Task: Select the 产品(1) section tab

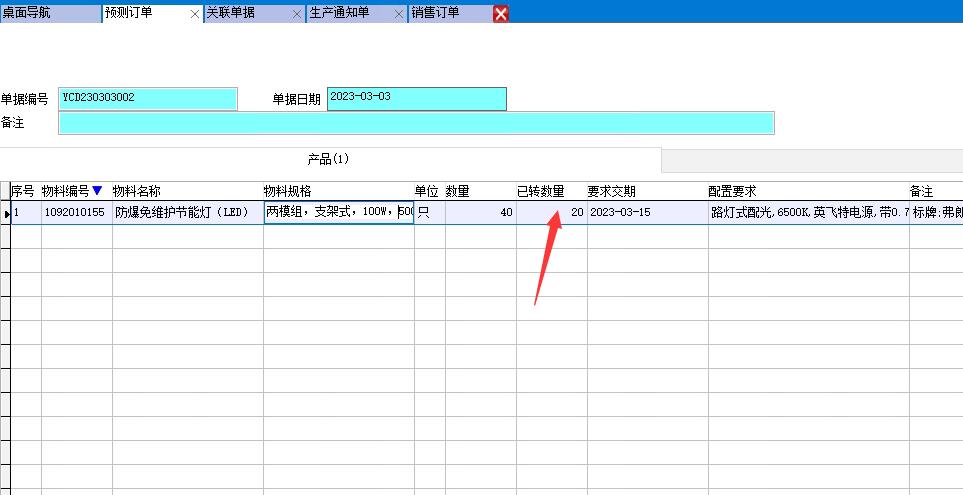Action: click(328, 160)
